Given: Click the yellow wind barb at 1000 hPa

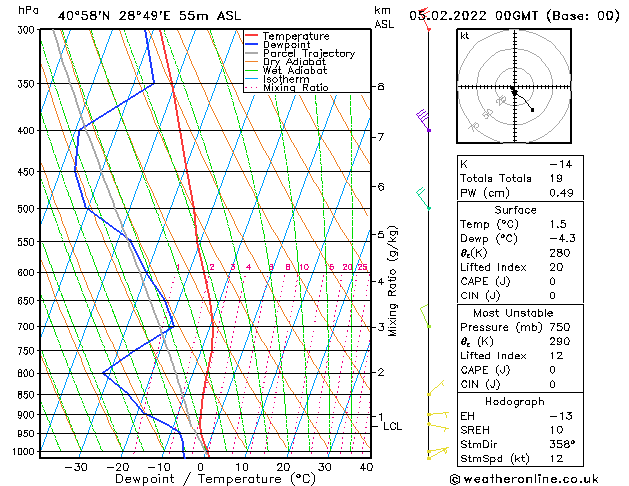Looking at the screenshot, I should point(437,452).
